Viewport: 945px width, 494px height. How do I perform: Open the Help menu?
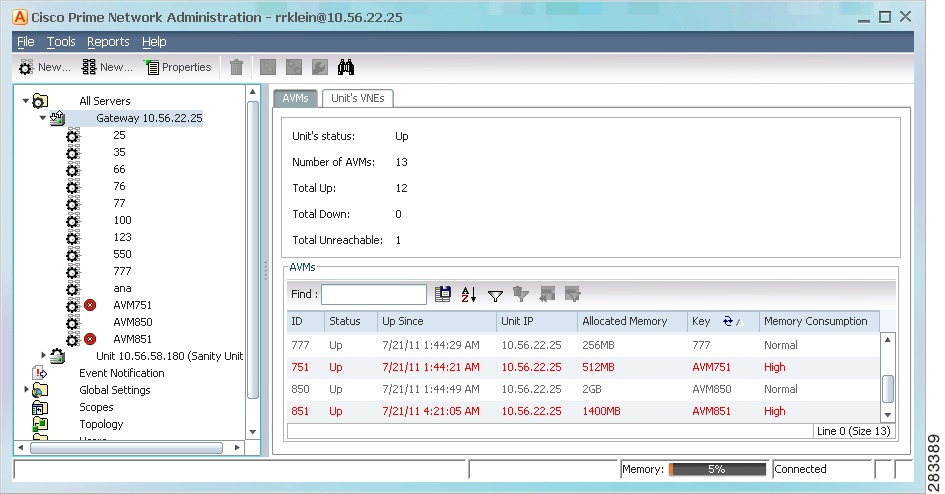[154, 42]
